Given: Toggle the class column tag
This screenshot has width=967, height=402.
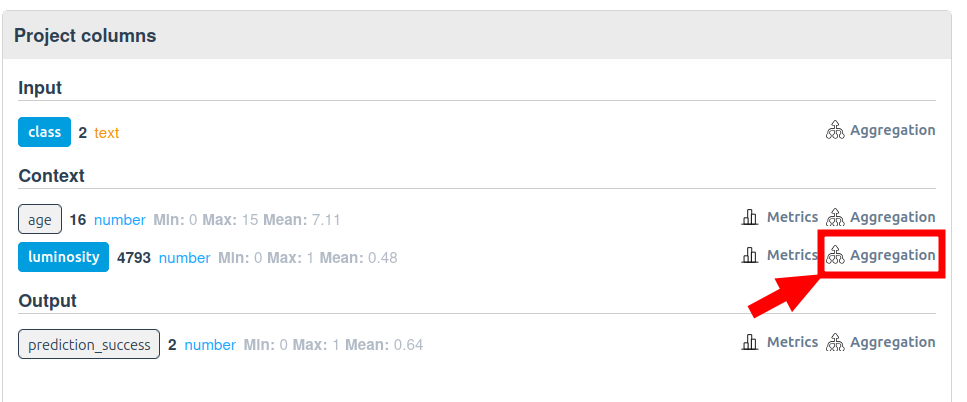Looking at the screenshot, I should point(44,132).
